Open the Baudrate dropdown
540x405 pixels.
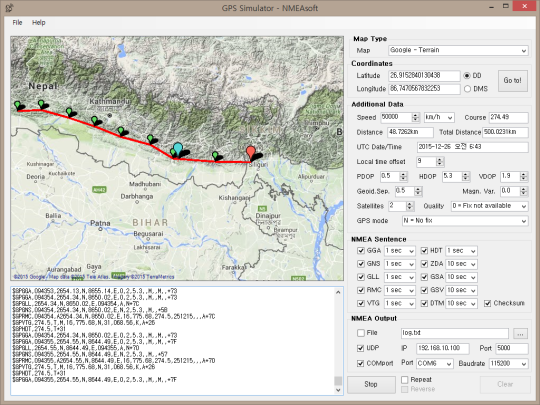[509, 364]
